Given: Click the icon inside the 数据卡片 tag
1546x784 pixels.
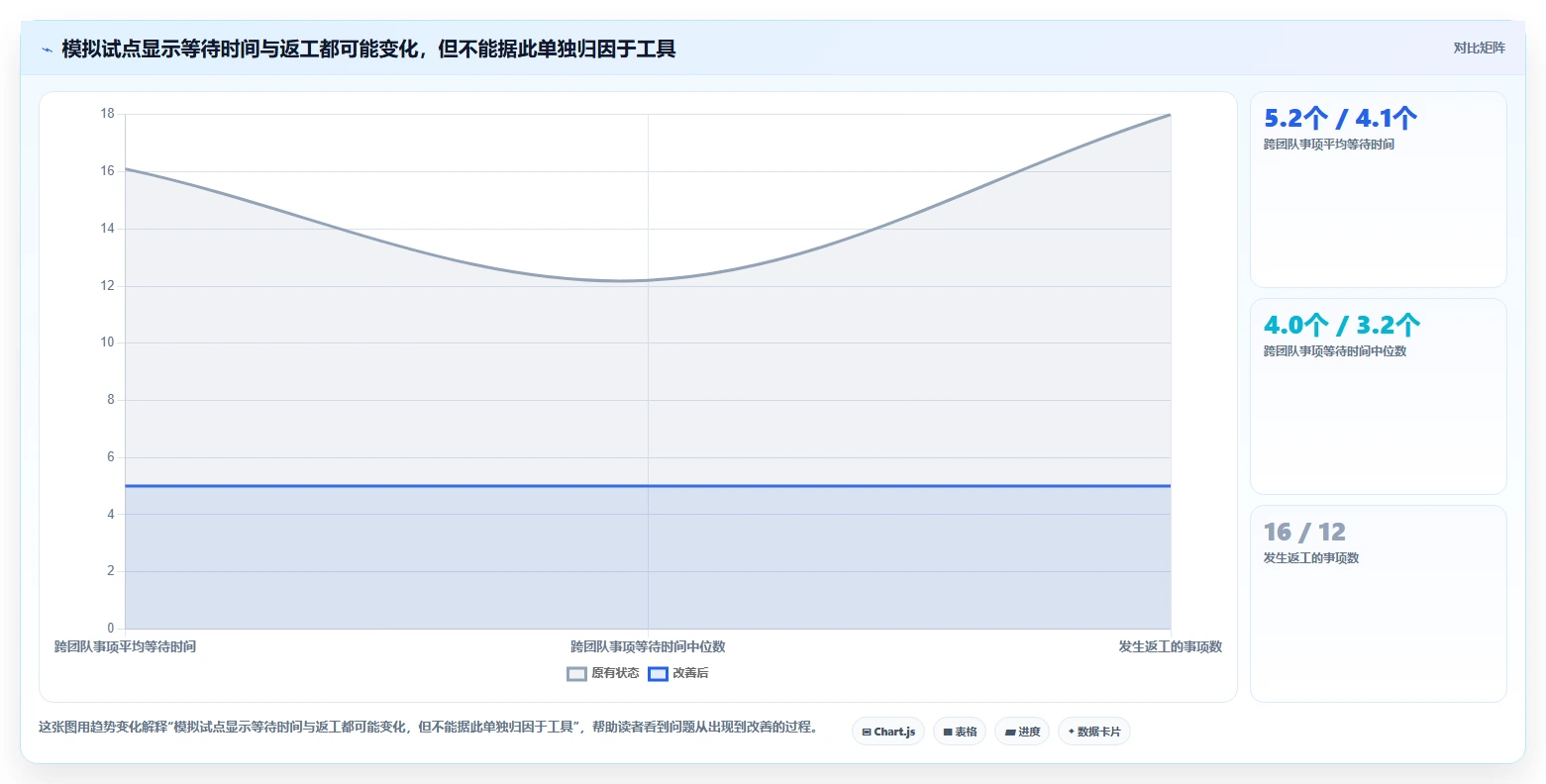Looking at the screenshot, I should [1072, 732].
